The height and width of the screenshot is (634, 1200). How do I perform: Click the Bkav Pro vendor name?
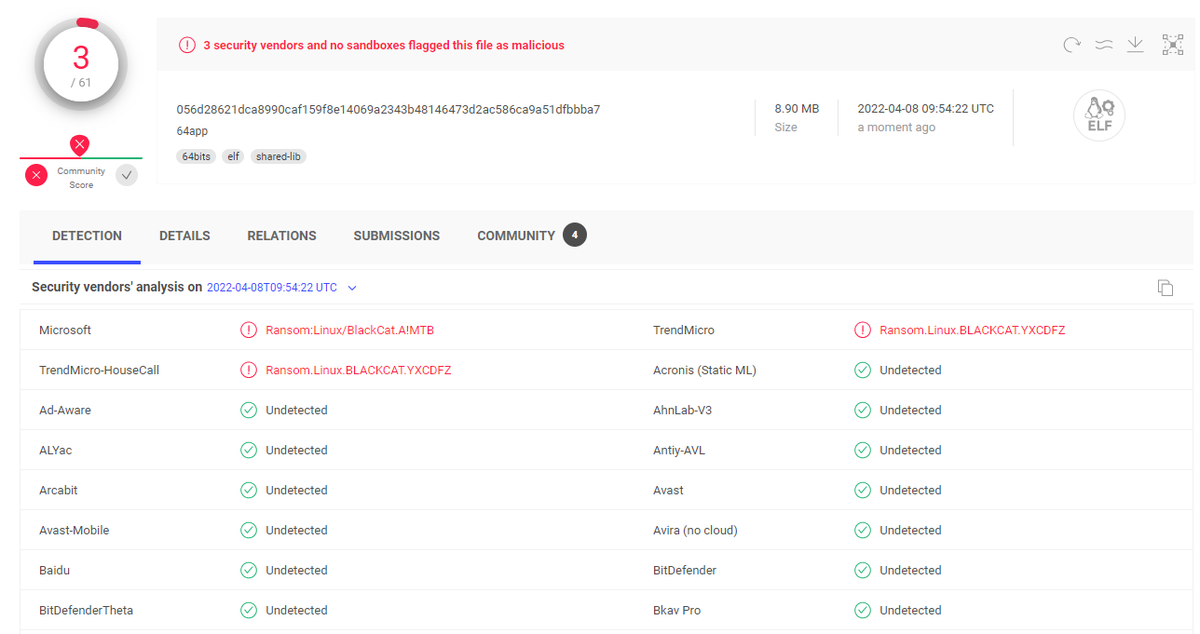tap(677, 610)
